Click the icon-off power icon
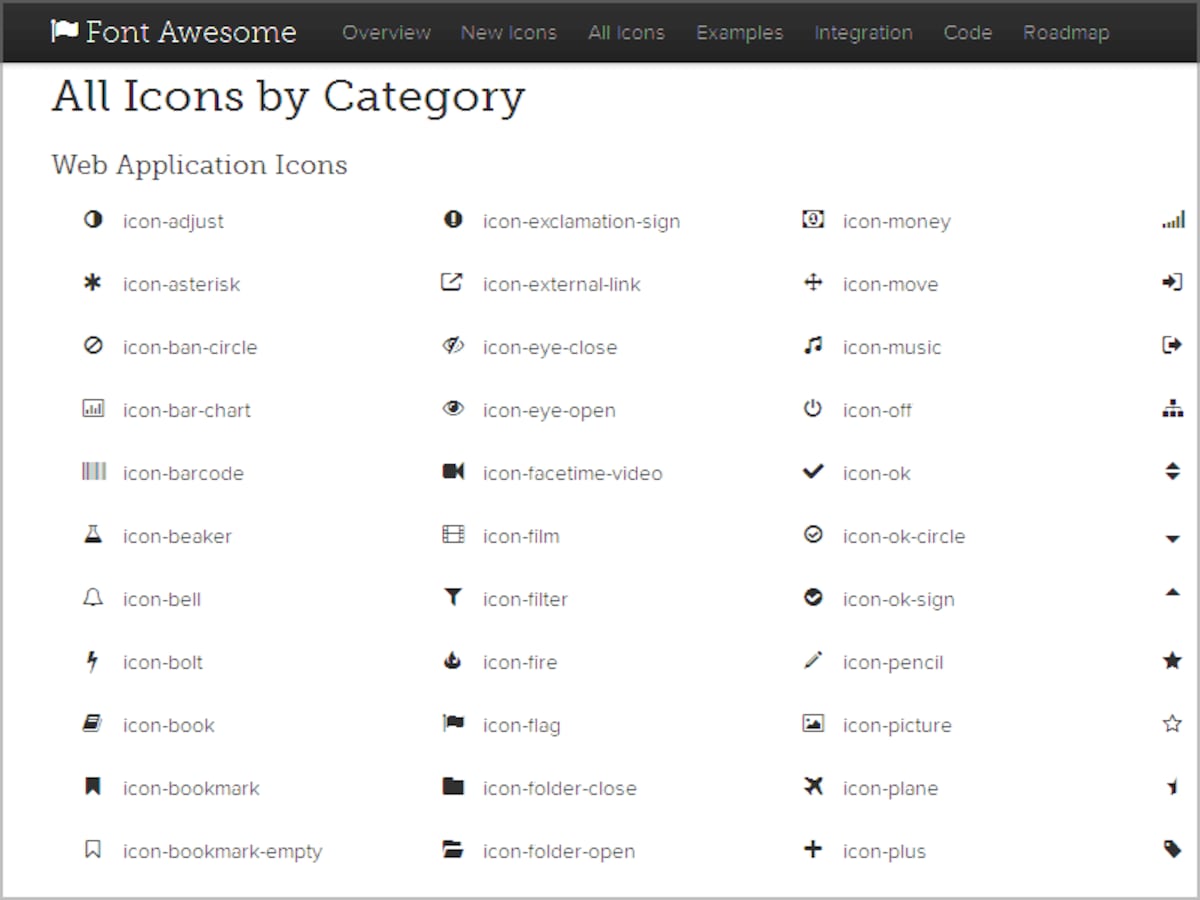 (x=813, y=409)
